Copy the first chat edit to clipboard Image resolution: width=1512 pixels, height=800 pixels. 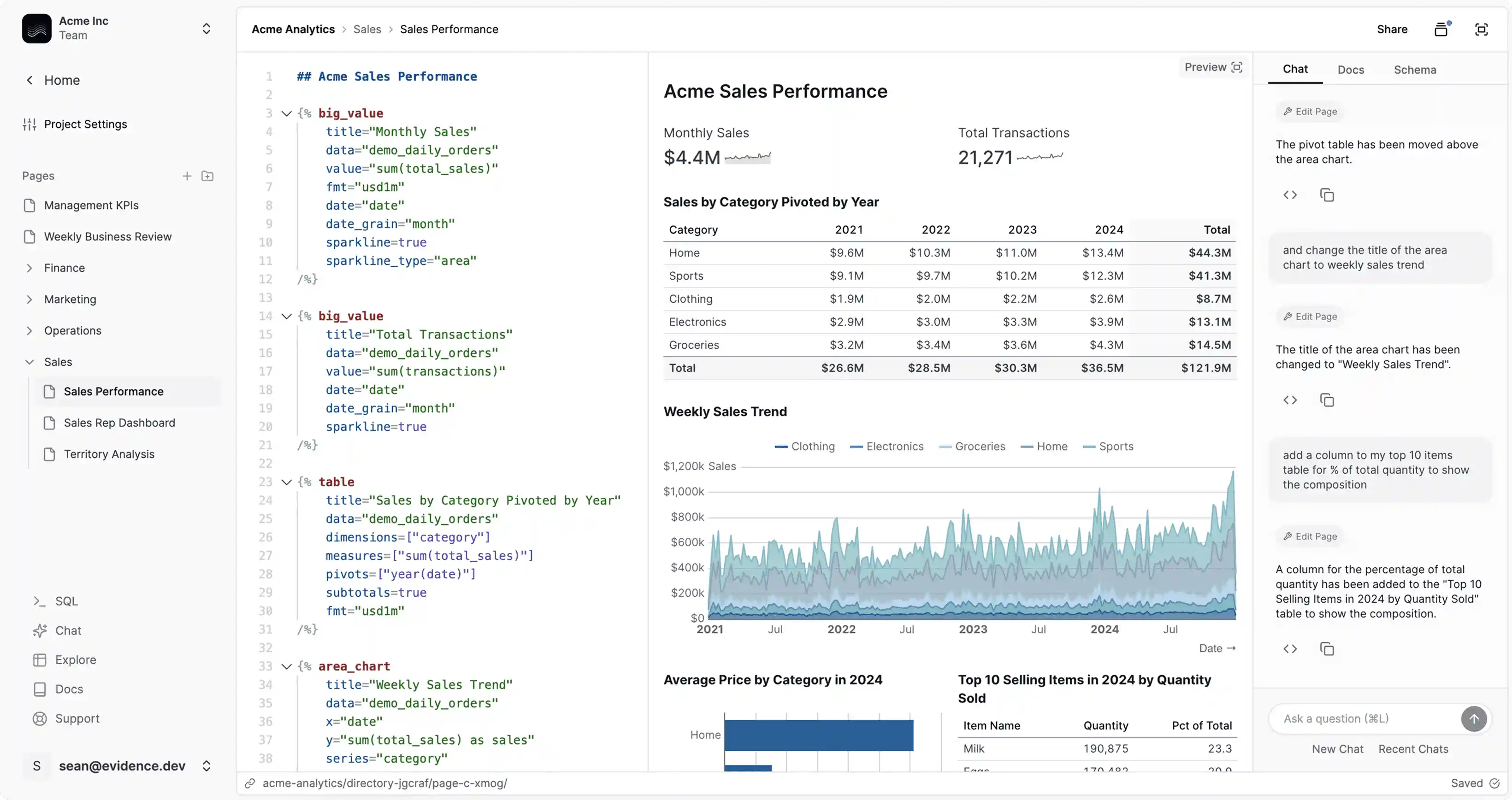[x=1328, y=194]
